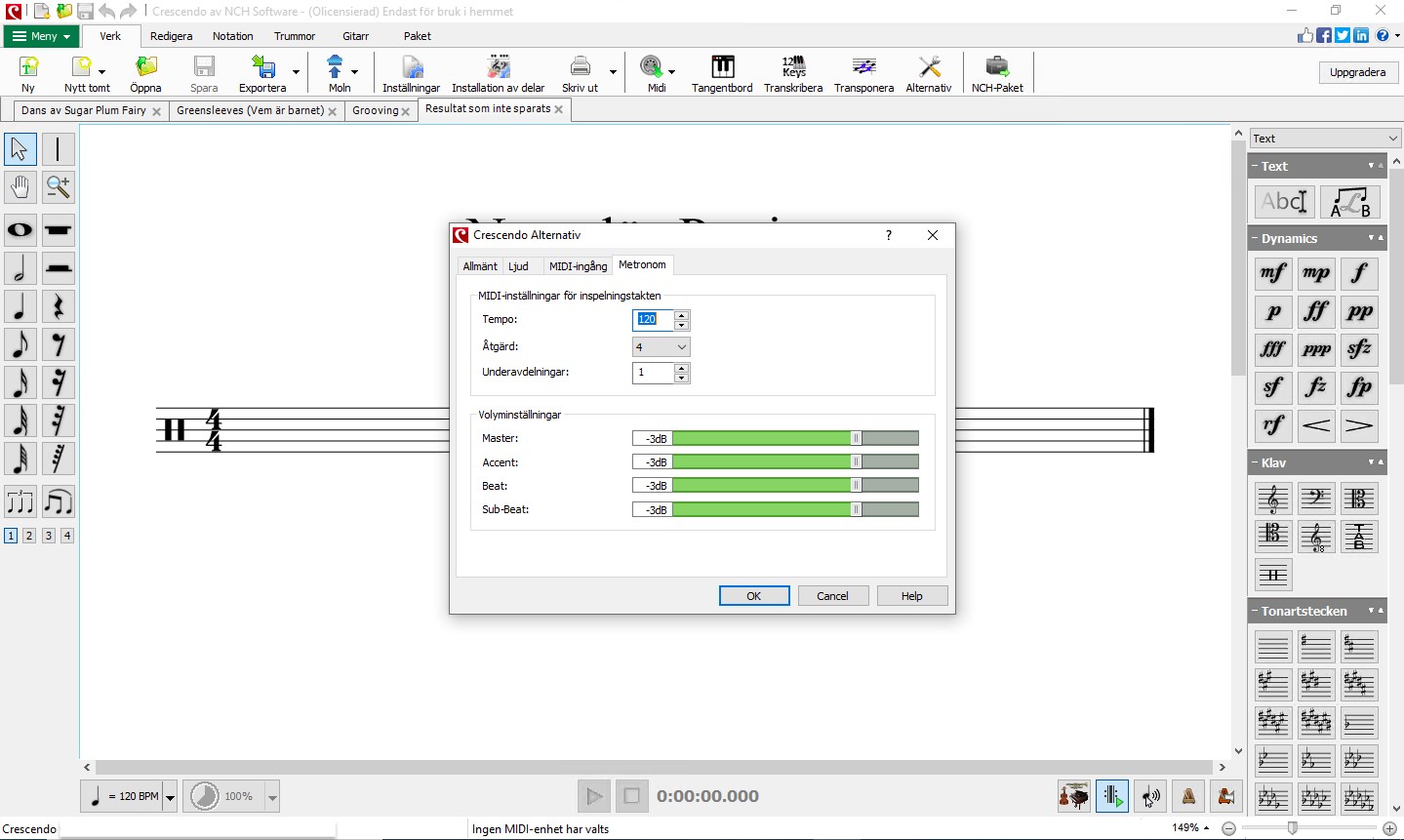
Task: Click the Transkribera 12 Keys icon
Action: point(793,74)
